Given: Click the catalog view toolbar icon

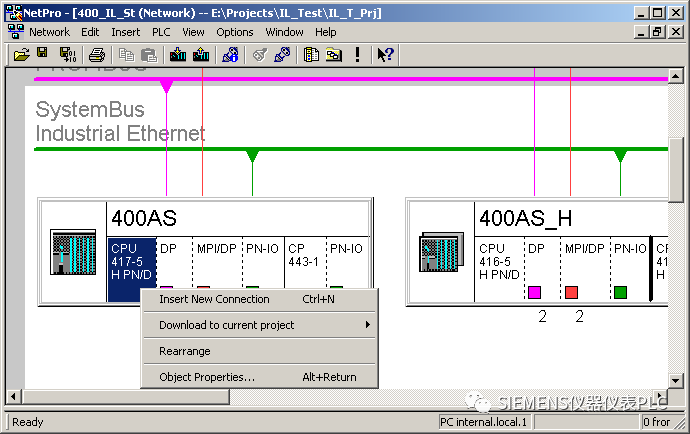Looking at the screenshot, I should pyautogui.click(x=311, y=55).
